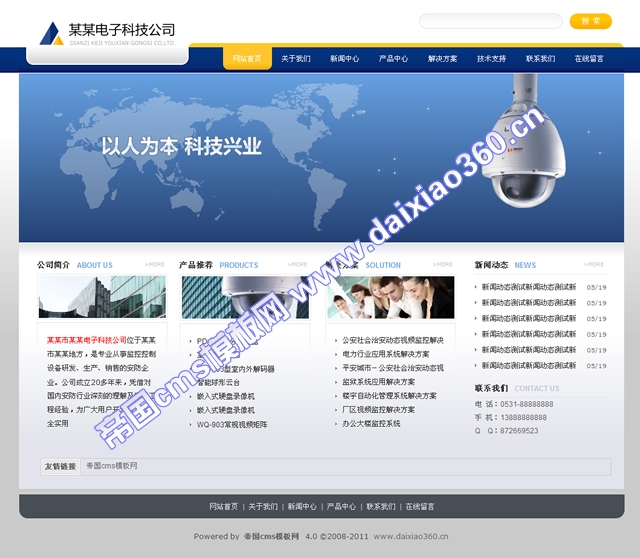Open 产品中心 in the top navigation
This screenshot has width=640, height=558.
point(393,59)
